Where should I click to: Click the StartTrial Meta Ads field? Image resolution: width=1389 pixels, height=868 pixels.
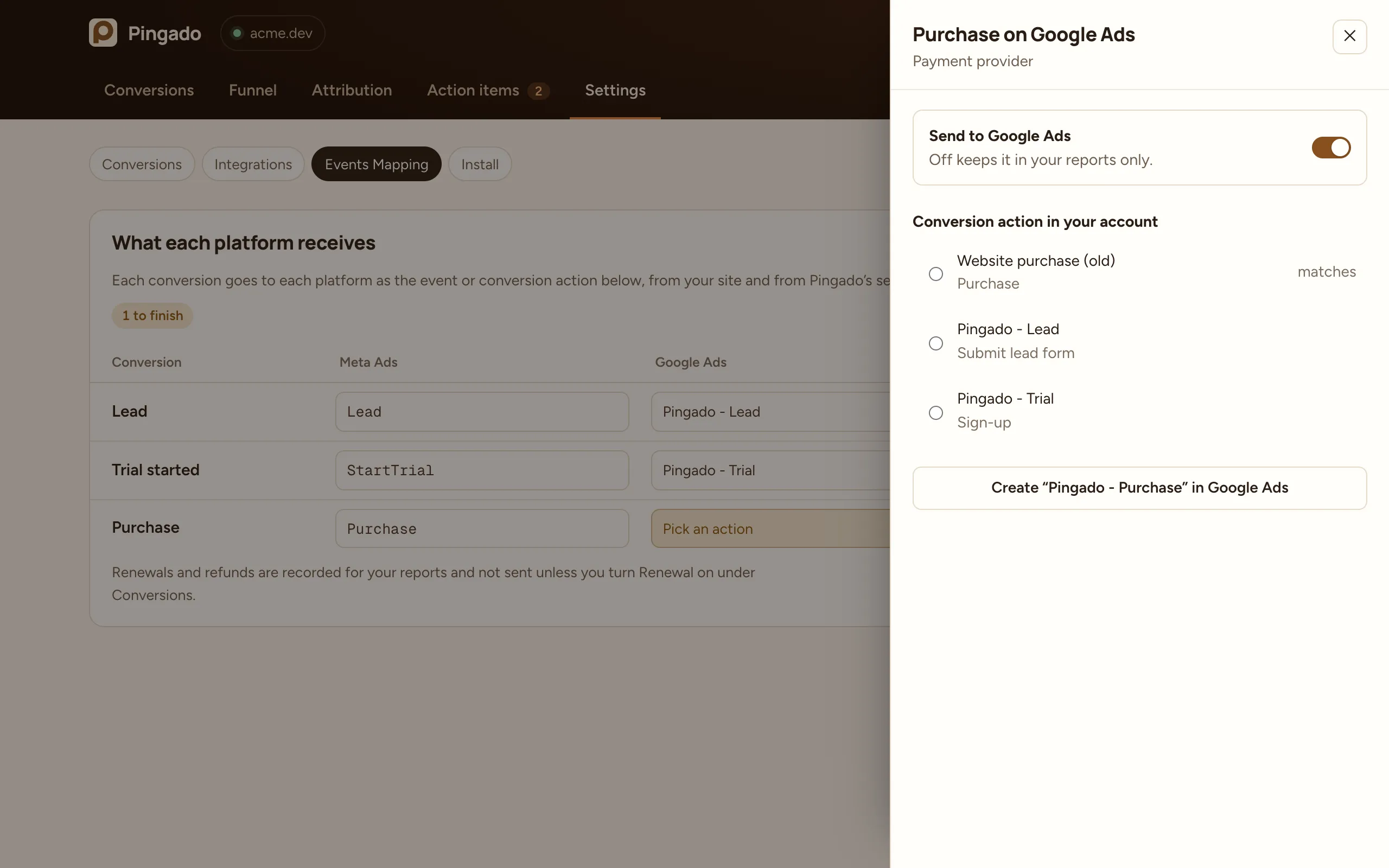(x=482, y=470)
